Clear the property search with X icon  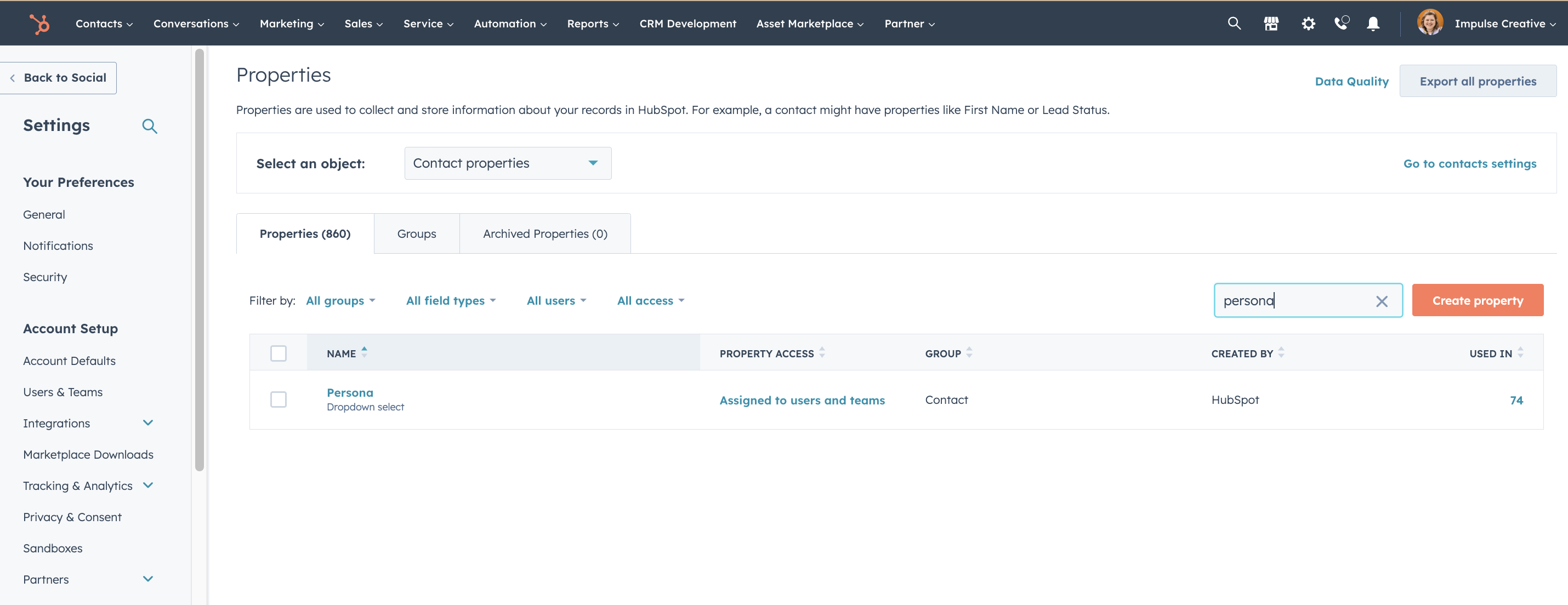pos(1381,301)
